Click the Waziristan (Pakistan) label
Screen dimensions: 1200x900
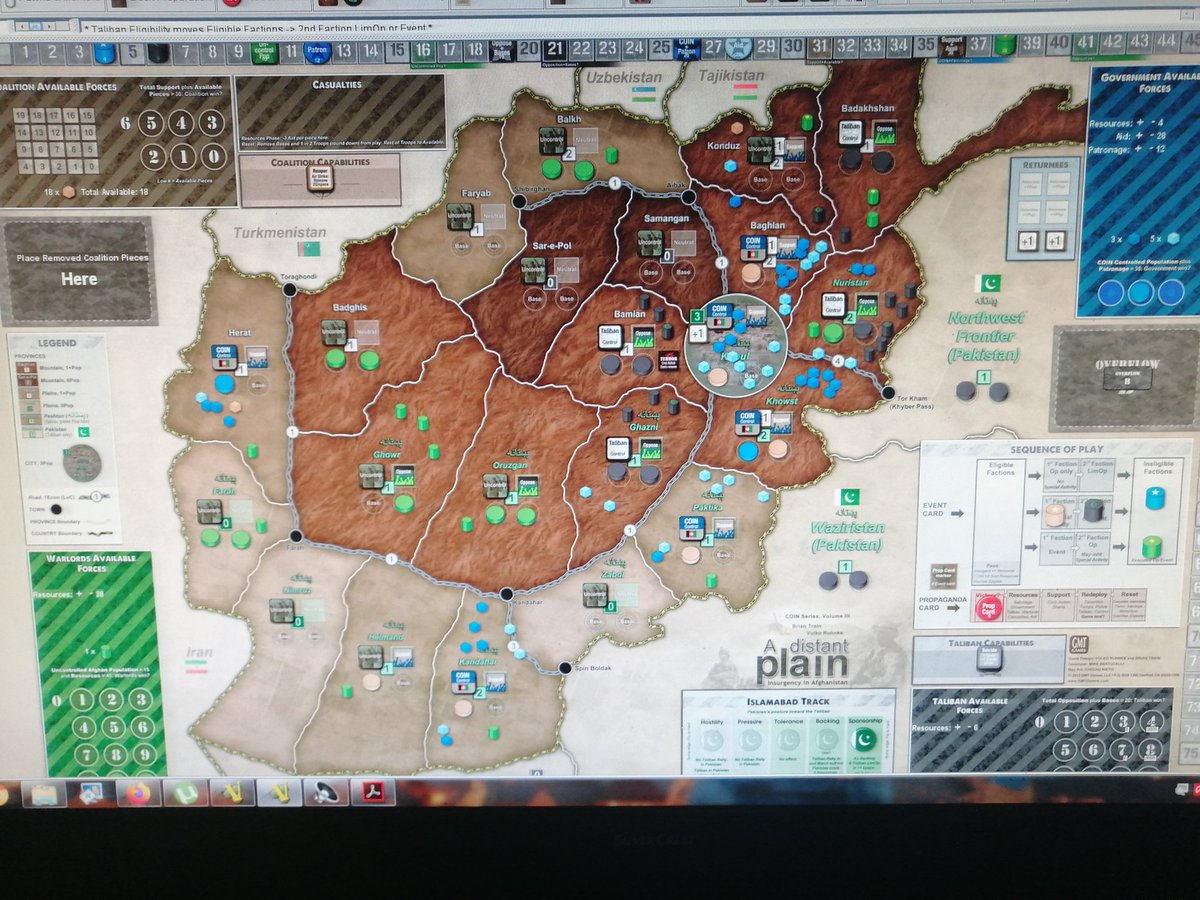[848, 534]
